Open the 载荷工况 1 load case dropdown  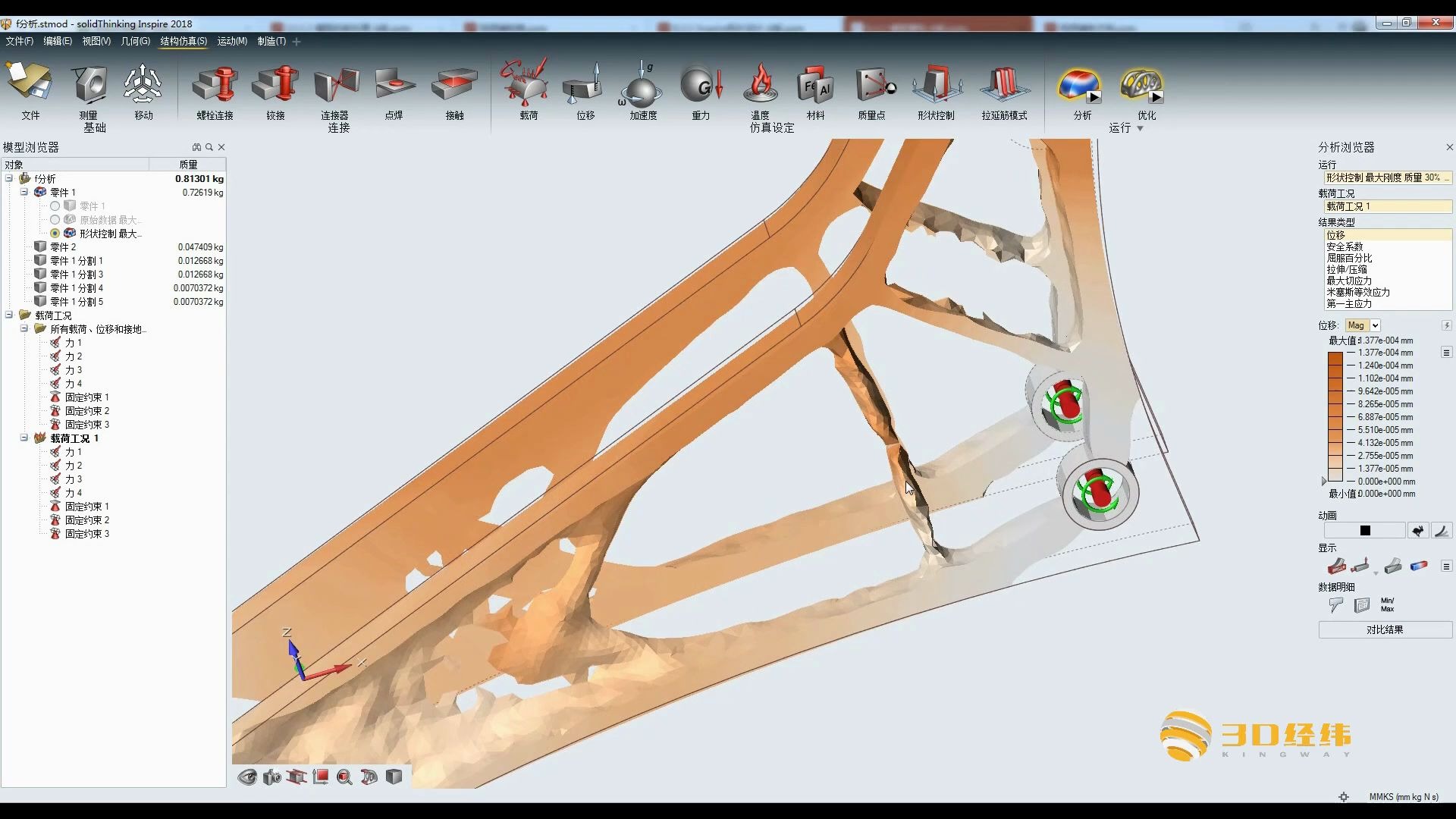1387,206
